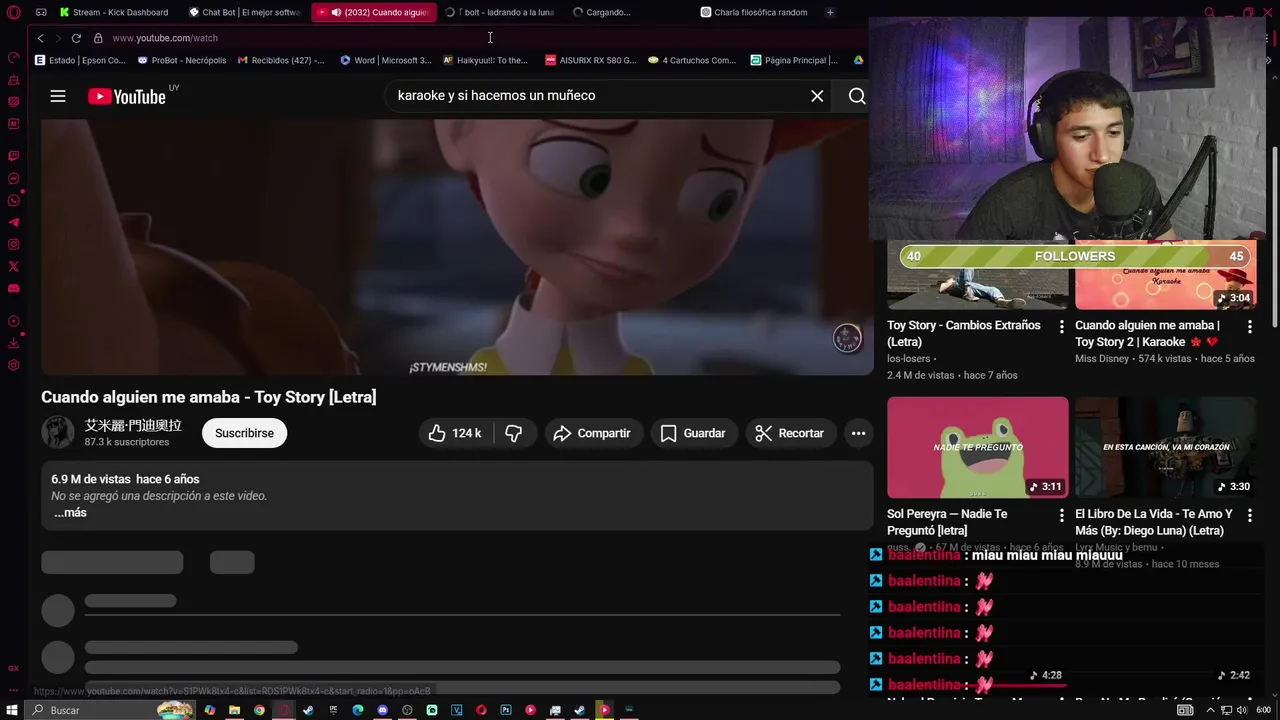This screenshot has height=720, width=1280.
Task: Open File Explorer from the taskbar
Action: click(234, 710)
